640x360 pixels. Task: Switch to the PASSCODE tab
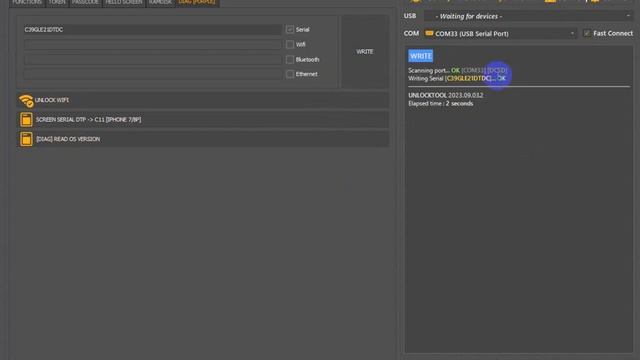tap(85, 2)
